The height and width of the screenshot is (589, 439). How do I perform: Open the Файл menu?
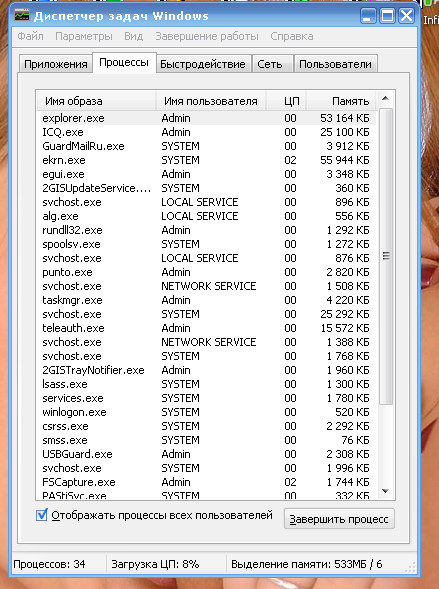click(x=30, y=36)
